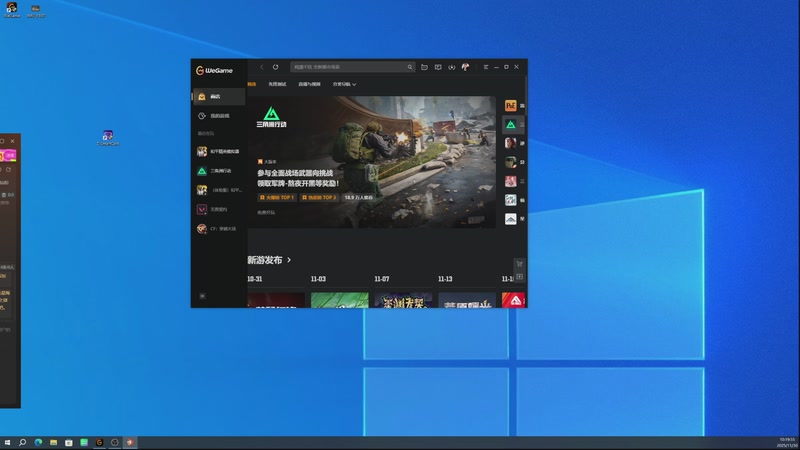Open the desktop shortcut with the purple icon

(x=108, y=138)
